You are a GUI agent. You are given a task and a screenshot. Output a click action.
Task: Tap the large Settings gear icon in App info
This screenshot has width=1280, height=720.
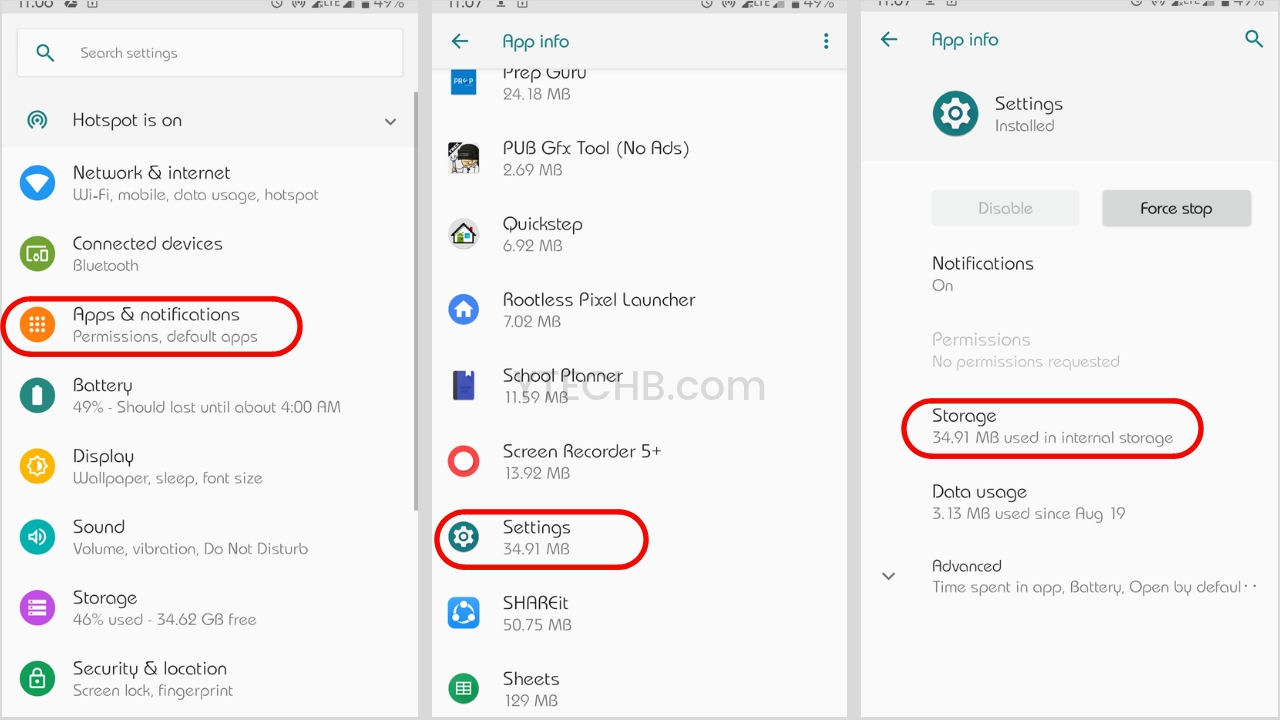click(955, 114)
